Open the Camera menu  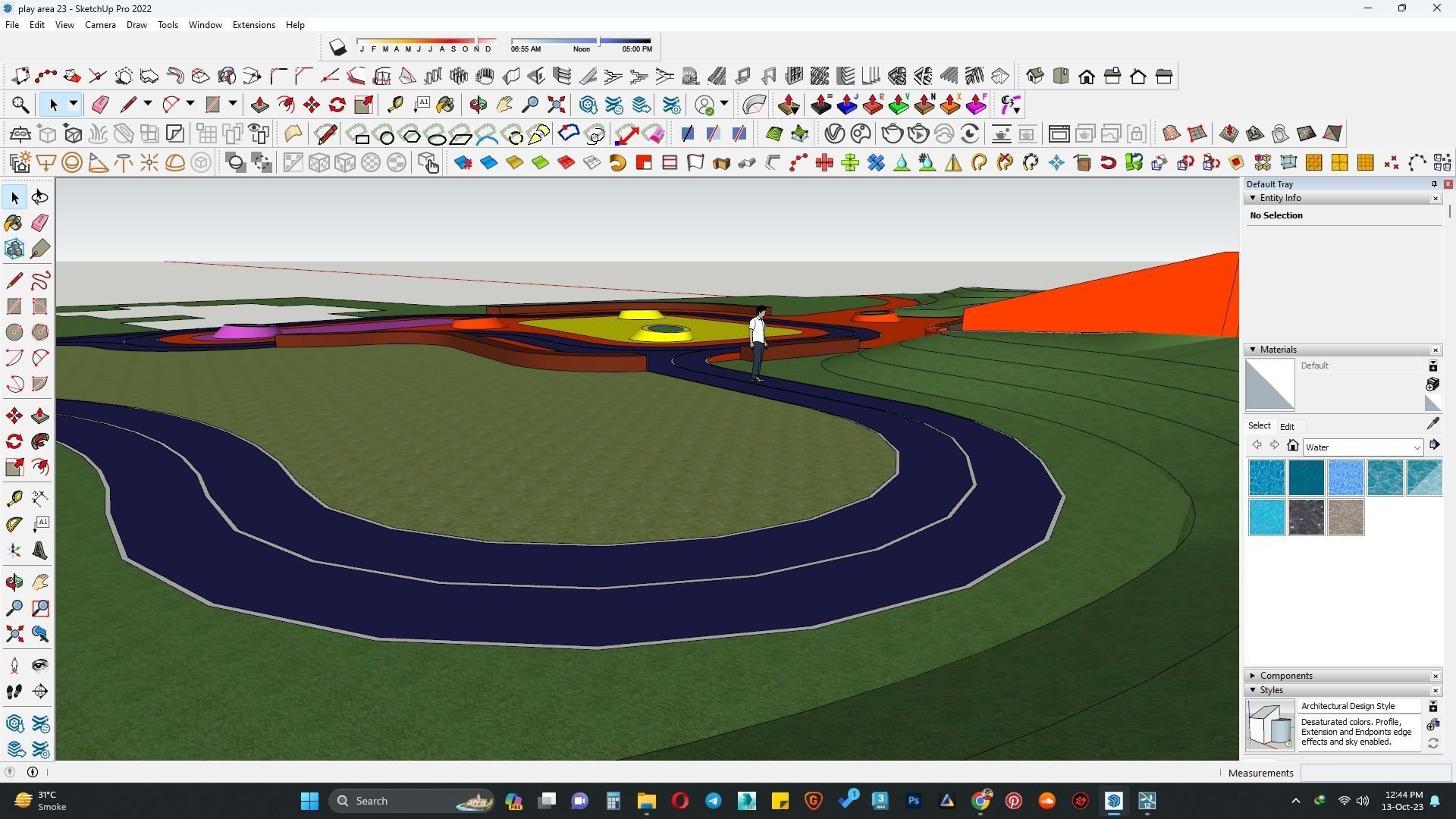click(100, 25)
